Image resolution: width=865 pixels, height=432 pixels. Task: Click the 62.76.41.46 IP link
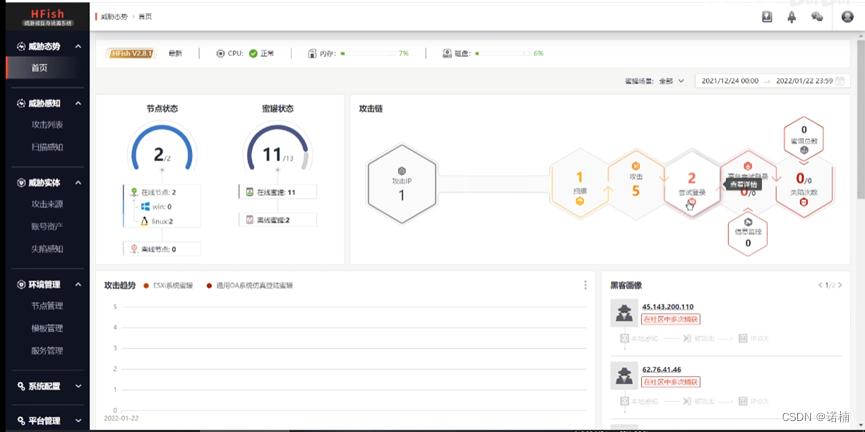662,370
